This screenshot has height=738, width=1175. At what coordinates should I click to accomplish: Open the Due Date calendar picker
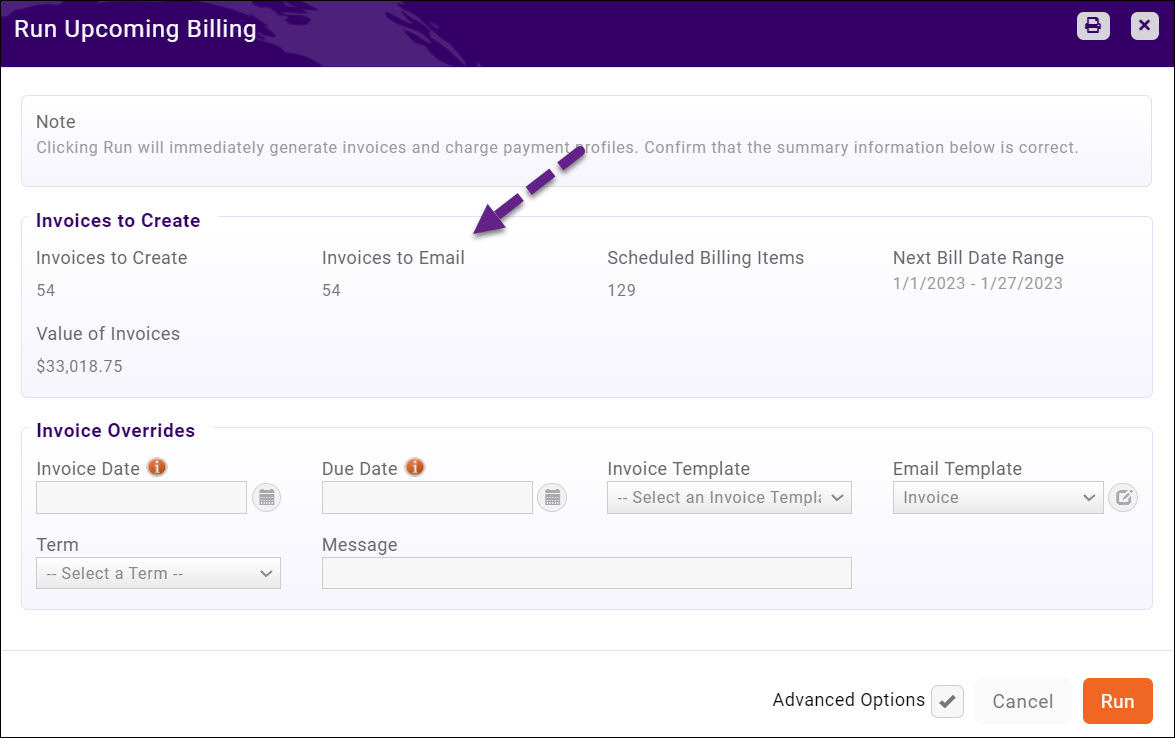[552, 497]
